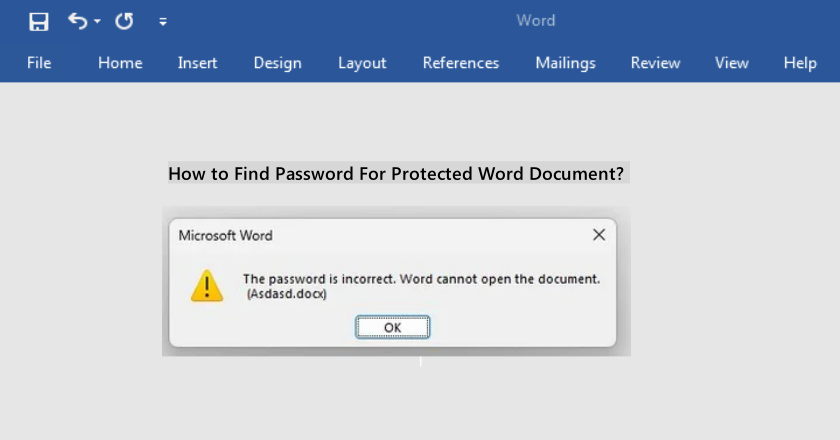This screenshot has width=840, height=440.
Task: Switch to the References tab
Action: click(460, 63)
